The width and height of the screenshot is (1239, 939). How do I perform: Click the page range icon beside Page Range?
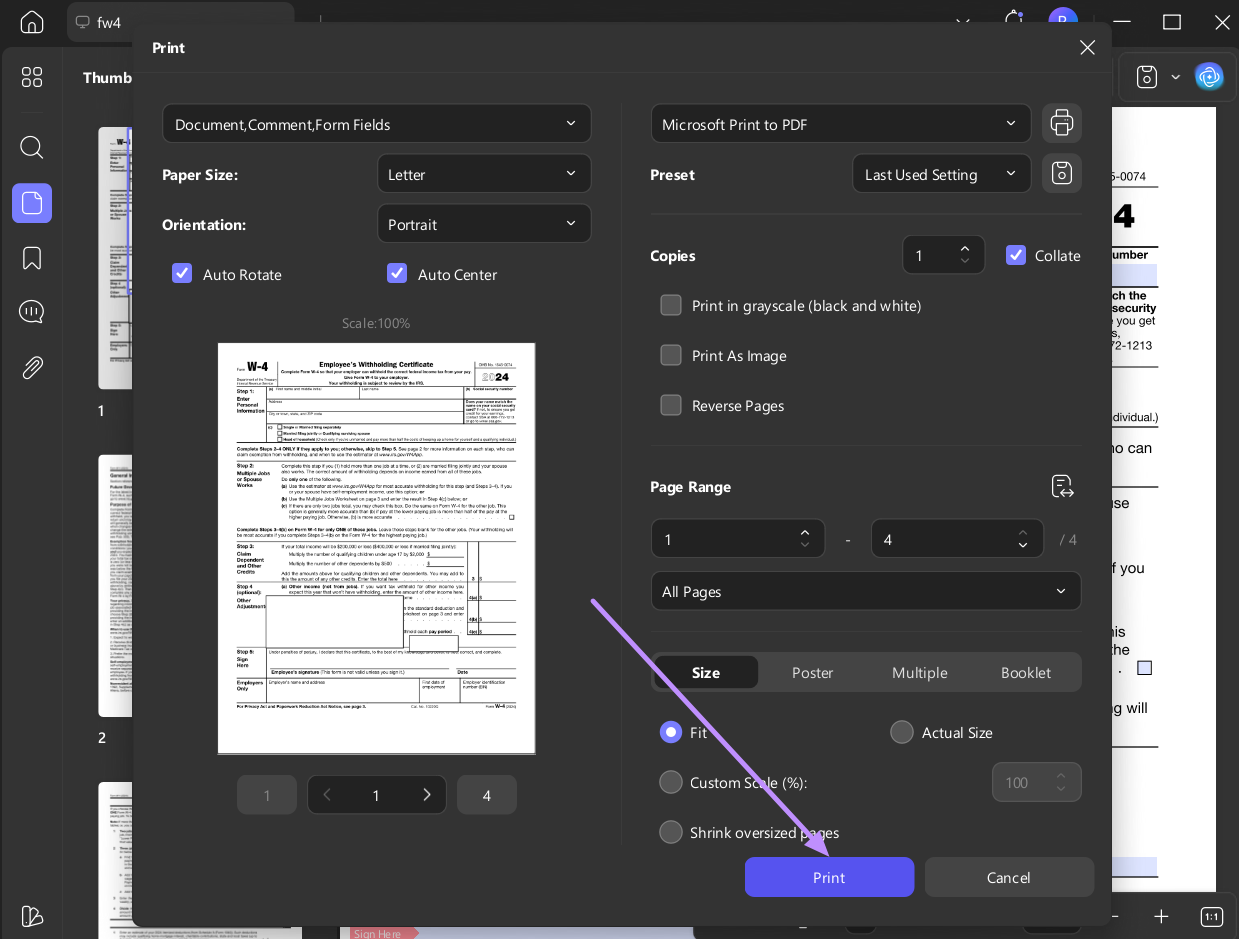point(1061,486)
